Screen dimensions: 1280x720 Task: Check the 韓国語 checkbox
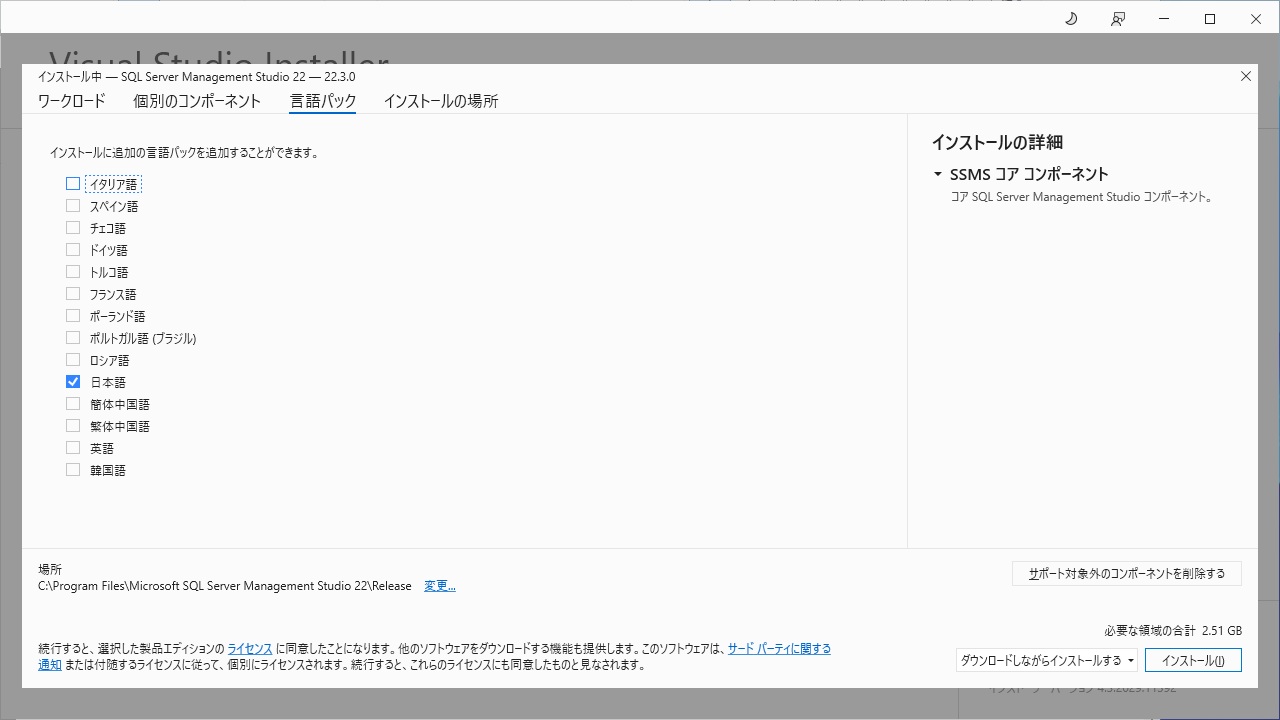72,469
